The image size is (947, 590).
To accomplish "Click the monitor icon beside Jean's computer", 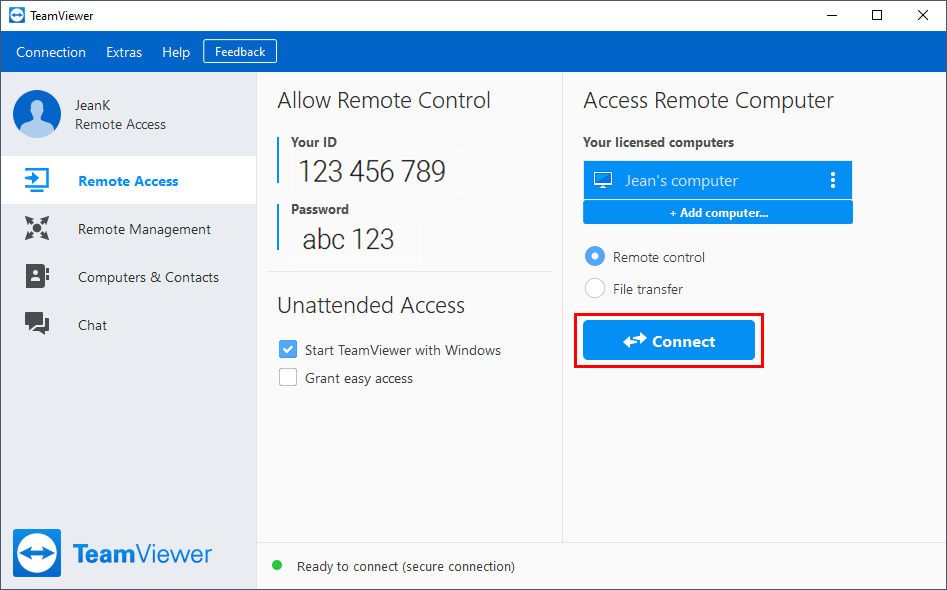I will pyautogui.click(x=603, y=180).
